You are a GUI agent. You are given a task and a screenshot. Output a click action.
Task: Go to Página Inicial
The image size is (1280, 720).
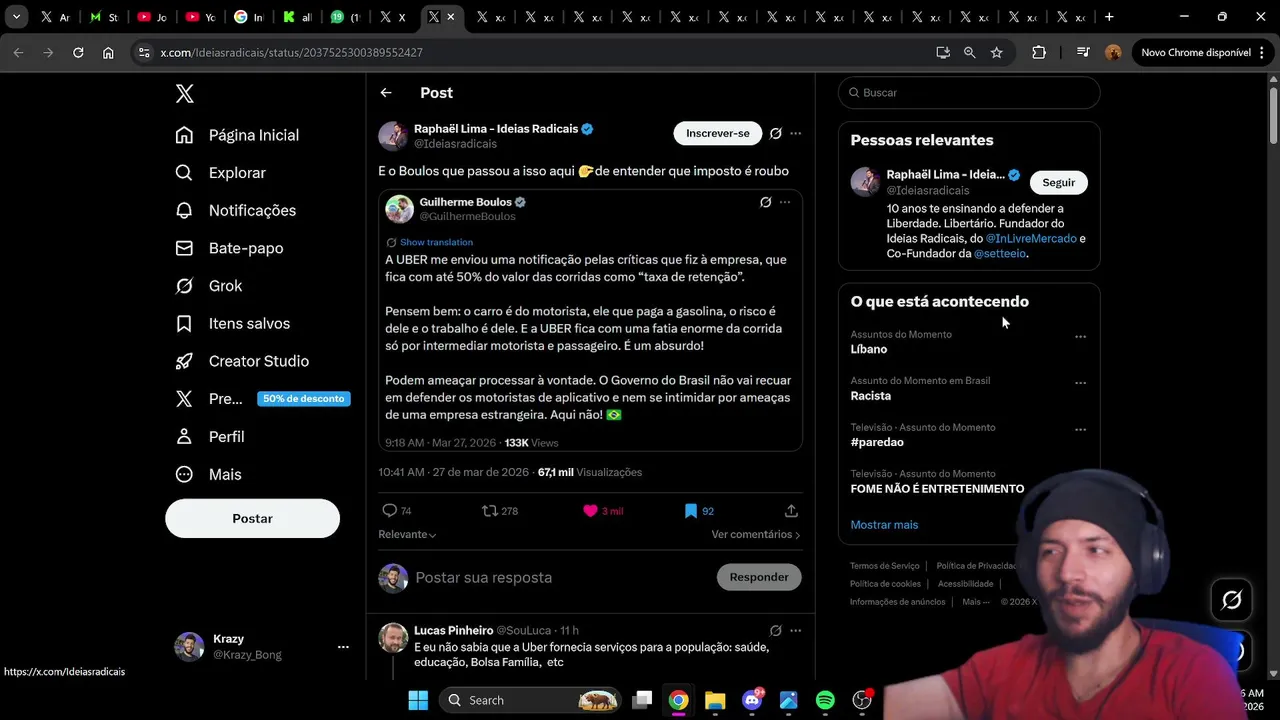pyautogui.click(x=237, y=135)
